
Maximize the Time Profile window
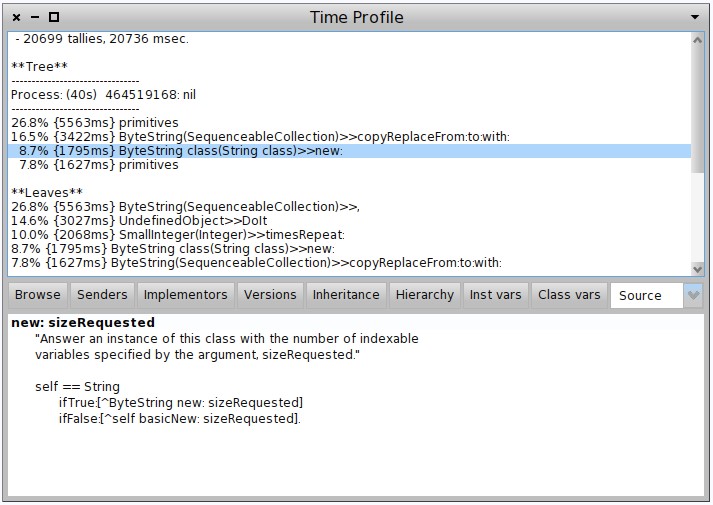click(x=53, y=17)
